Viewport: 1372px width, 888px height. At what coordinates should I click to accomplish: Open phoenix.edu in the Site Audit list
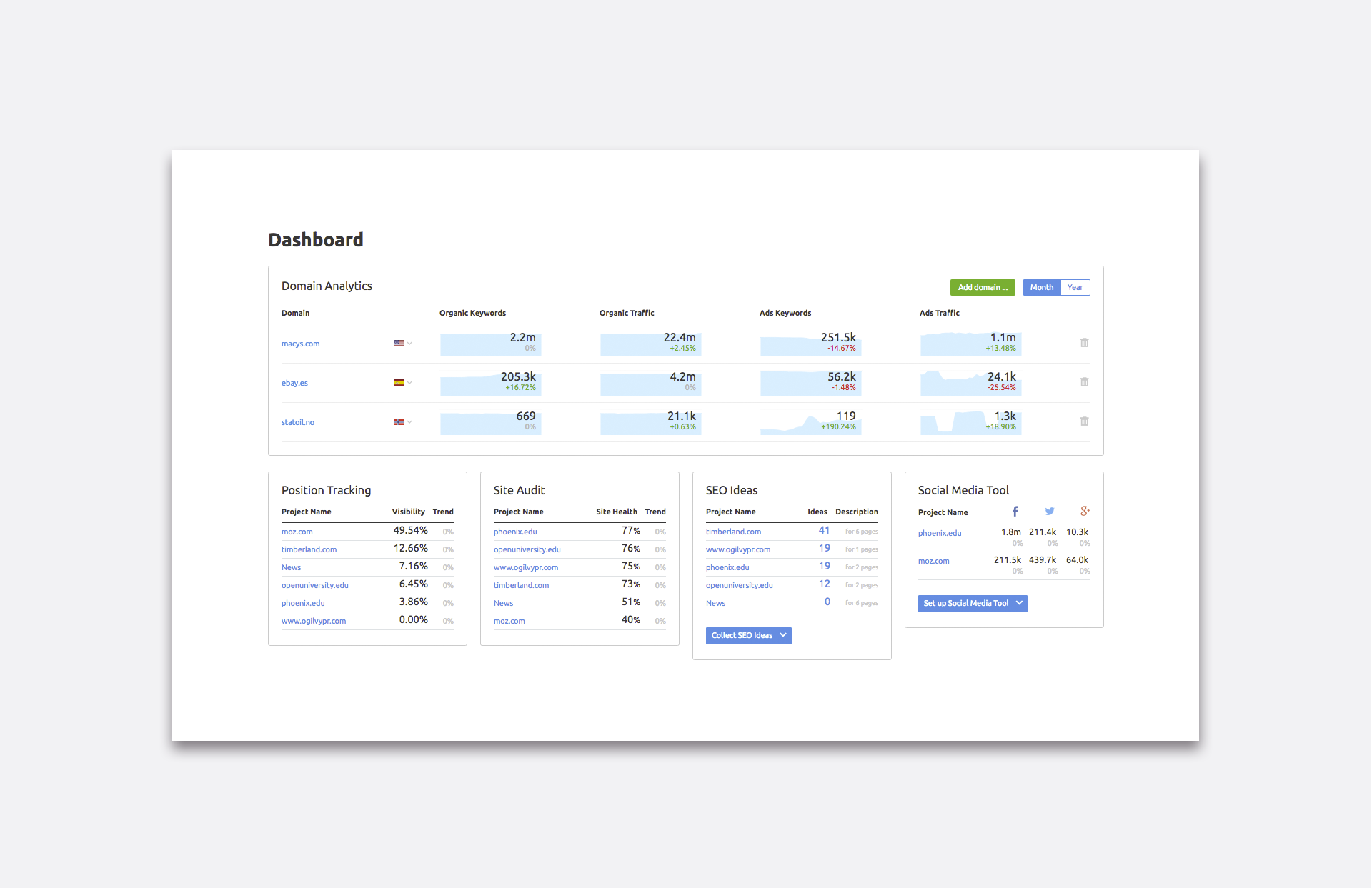click(x=514, y=532)
